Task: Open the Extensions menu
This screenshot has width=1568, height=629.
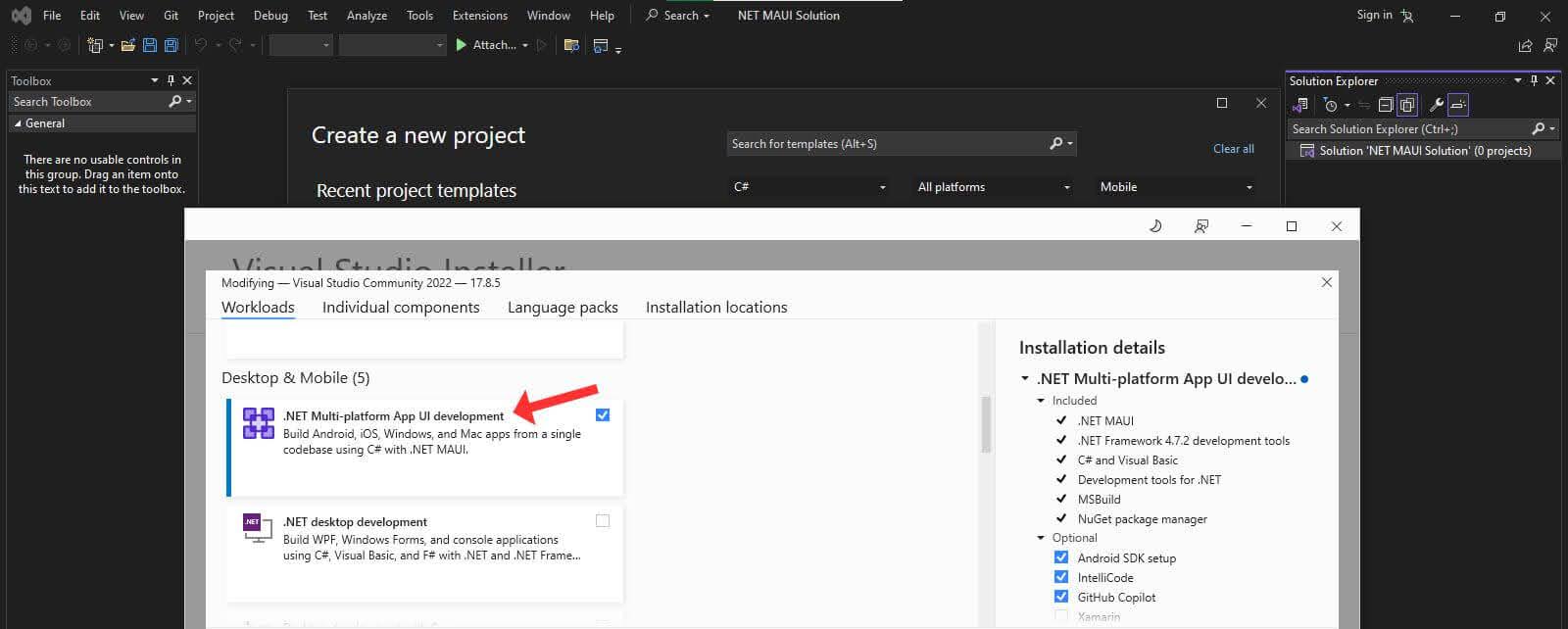Action: point(480,16)
